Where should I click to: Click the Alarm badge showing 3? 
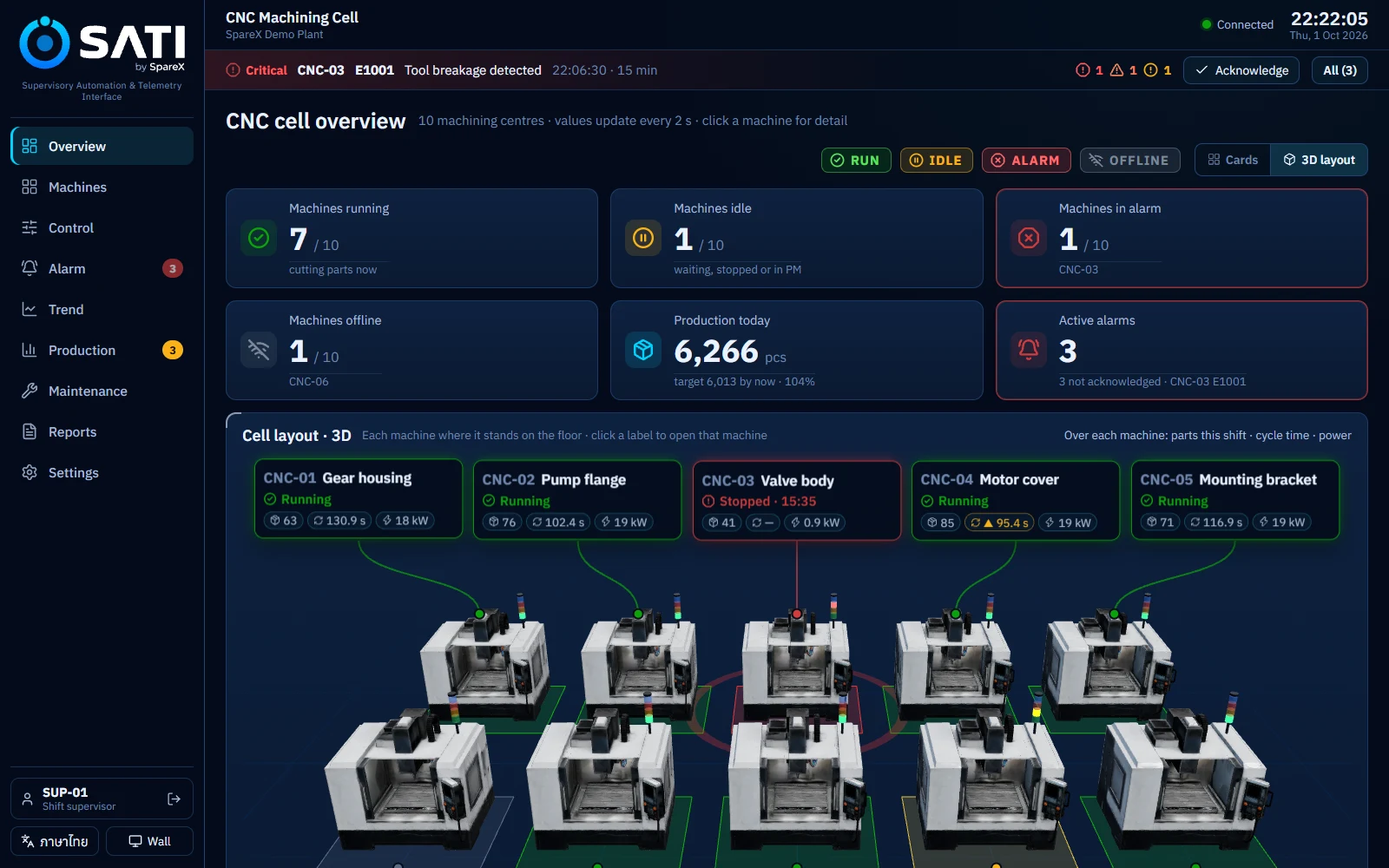click(x=173, y=268)
